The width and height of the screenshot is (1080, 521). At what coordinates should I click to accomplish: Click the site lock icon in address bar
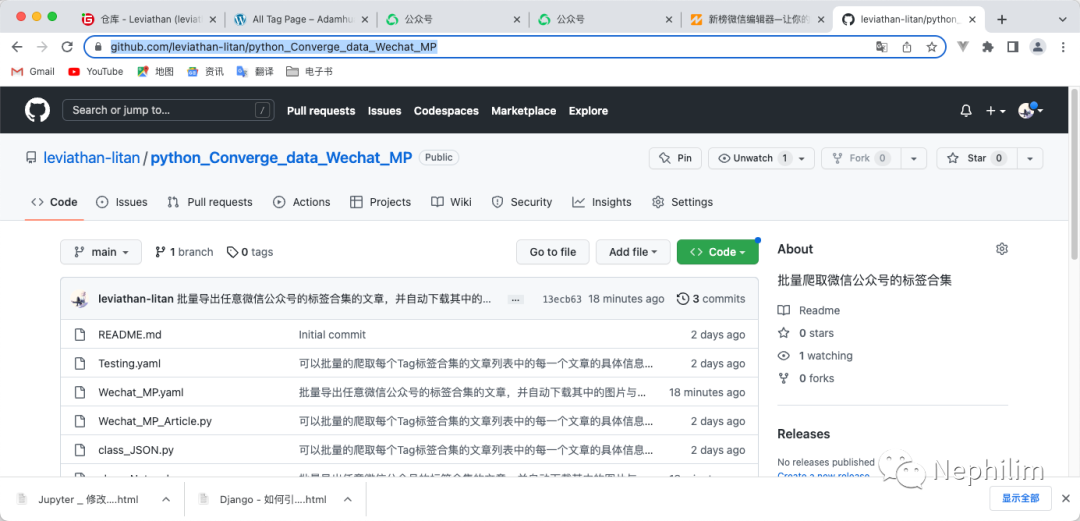tap(98, 47)
